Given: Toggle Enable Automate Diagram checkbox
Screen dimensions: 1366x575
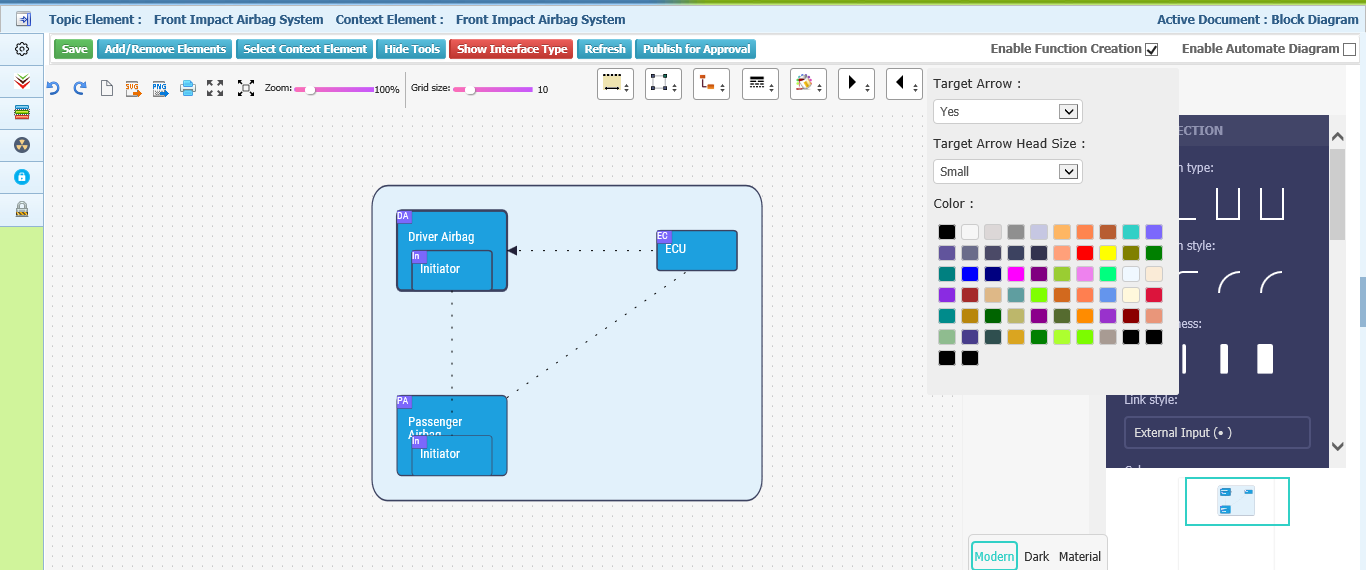Looking at the screenshot, I should 1350,49.
